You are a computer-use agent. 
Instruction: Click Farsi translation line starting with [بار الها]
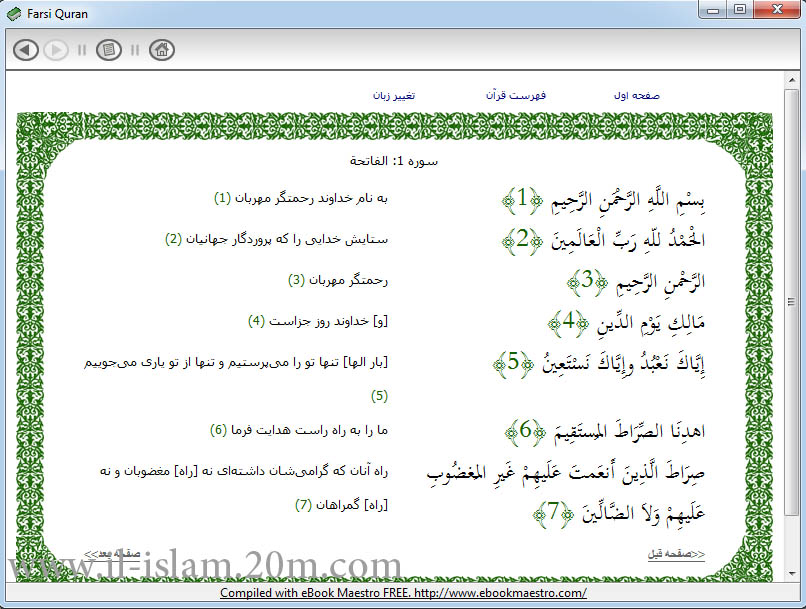[236, 362]
